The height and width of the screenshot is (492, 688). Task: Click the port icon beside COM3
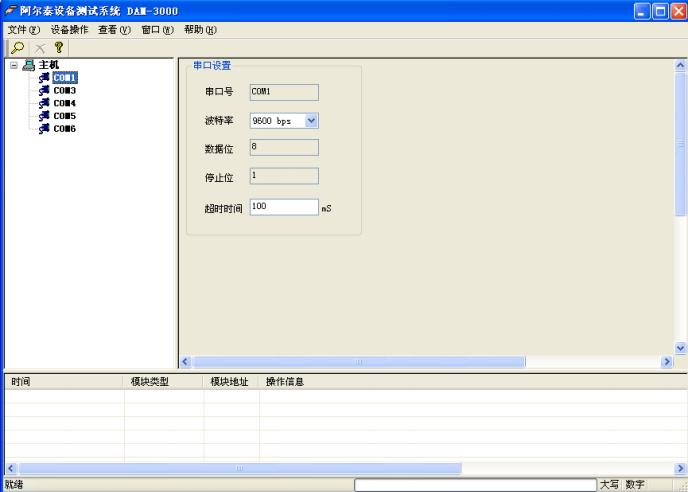[x=44, y=90]
